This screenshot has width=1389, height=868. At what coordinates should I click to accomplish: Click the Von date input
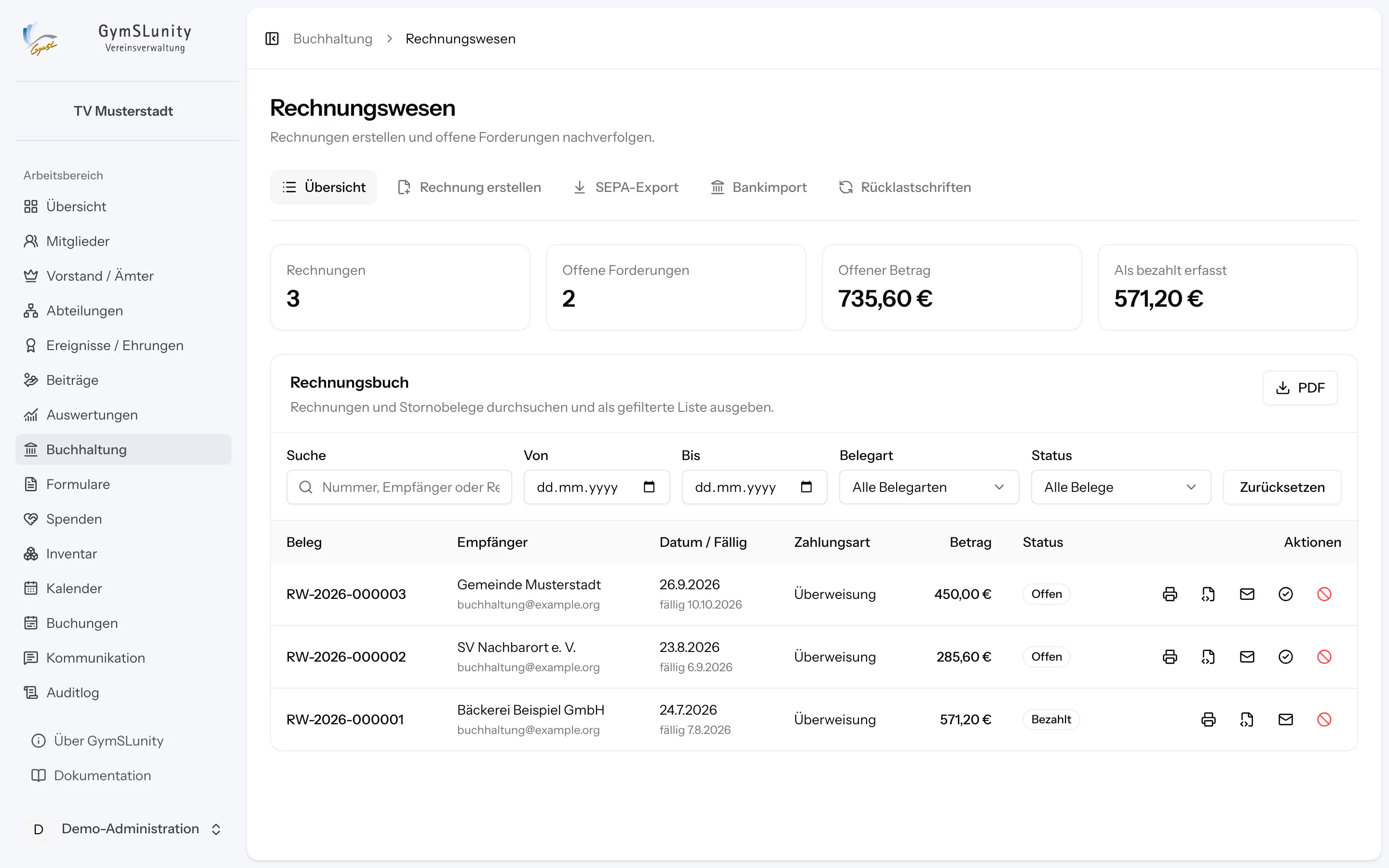(x=597, y=487)
